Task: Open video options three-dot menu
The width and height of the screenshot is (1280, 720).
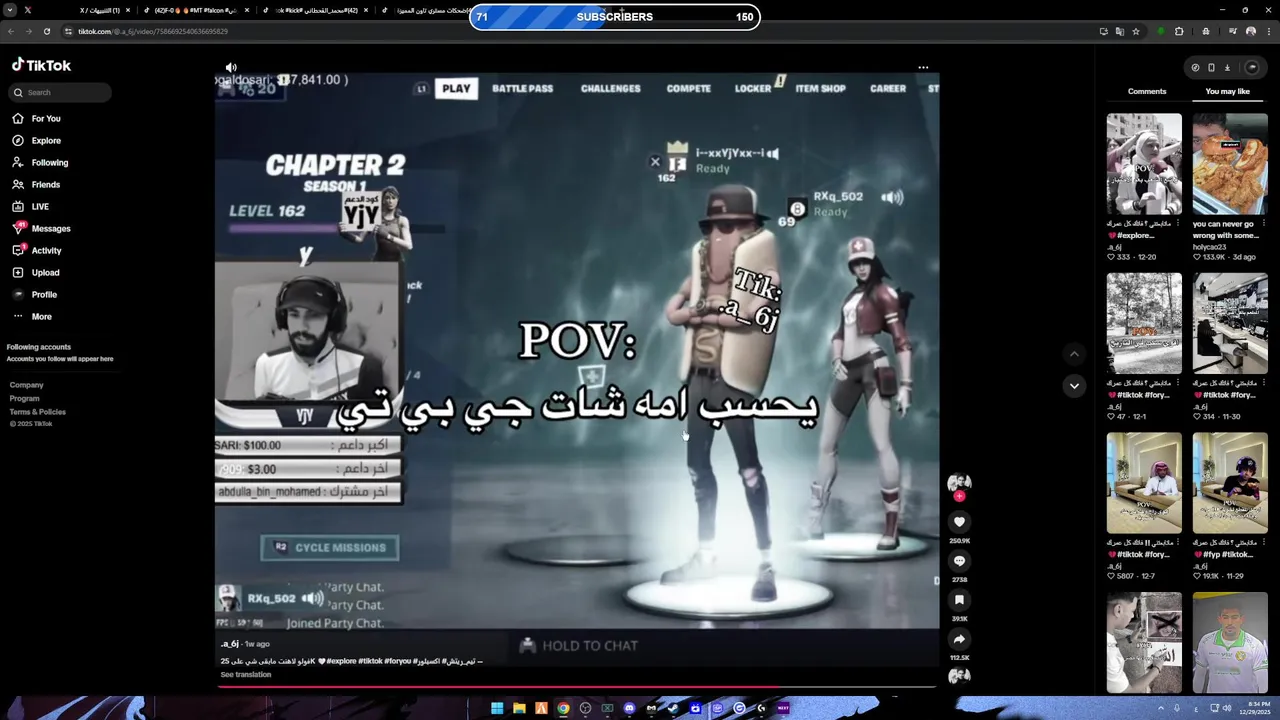Action: coord(923,67)
